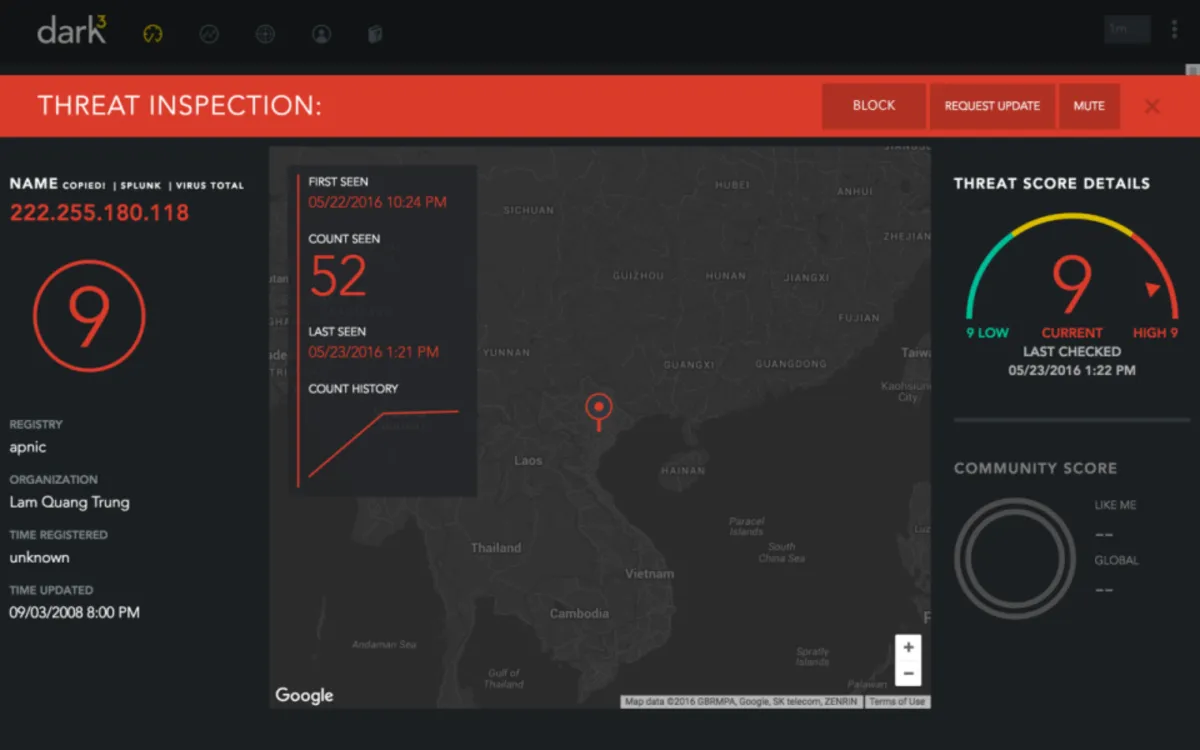
Task: Zoom in the map with plus button
Action: [x=908, y=647]
